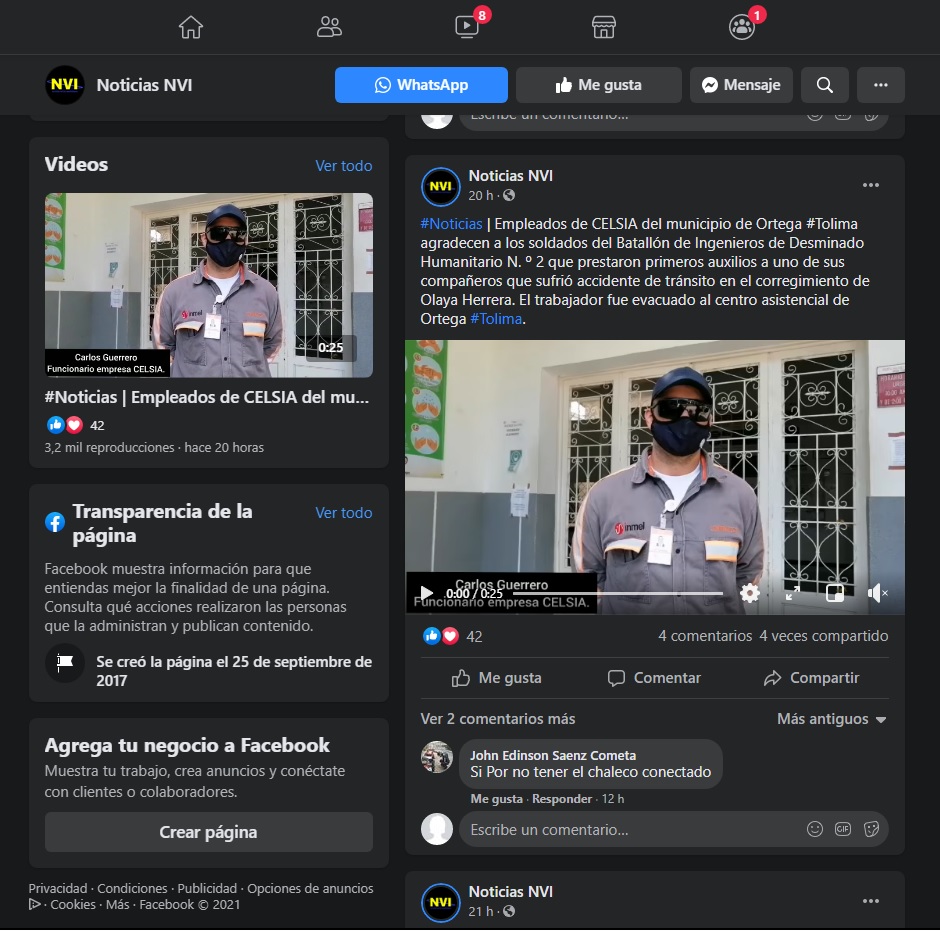Viewport: 940px width, 932px height.
Task: Contact the page via WhatsApp button
Action: click(x=421, y=85)
